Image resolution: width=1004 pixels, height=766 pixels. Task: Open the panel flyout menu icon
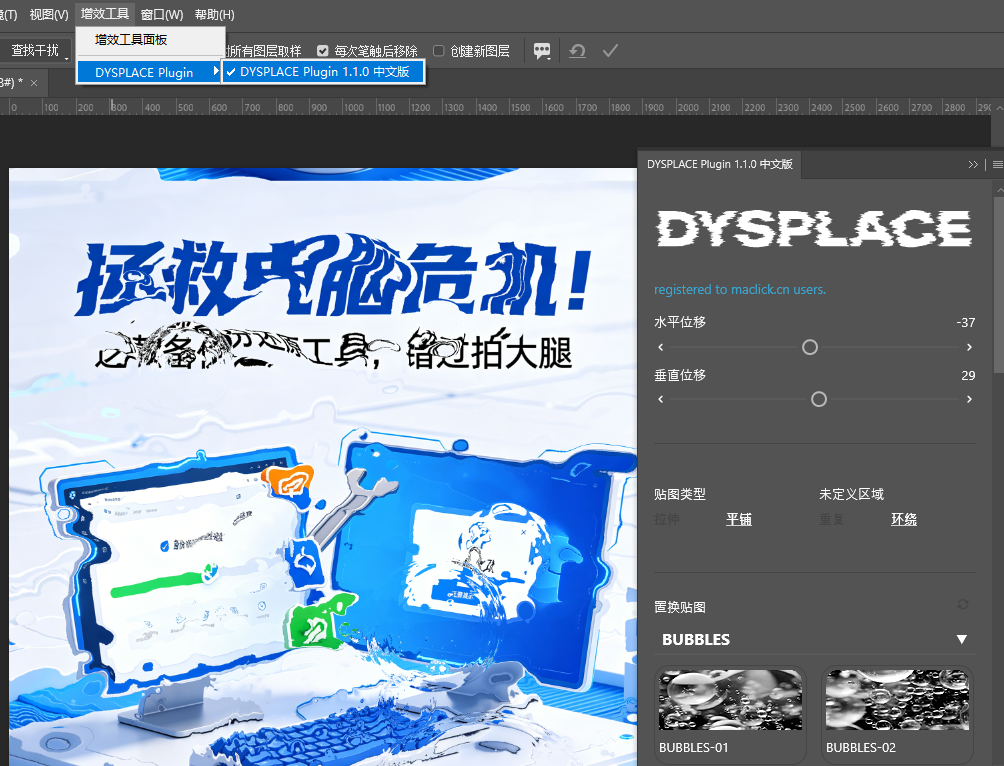(997, 165)
